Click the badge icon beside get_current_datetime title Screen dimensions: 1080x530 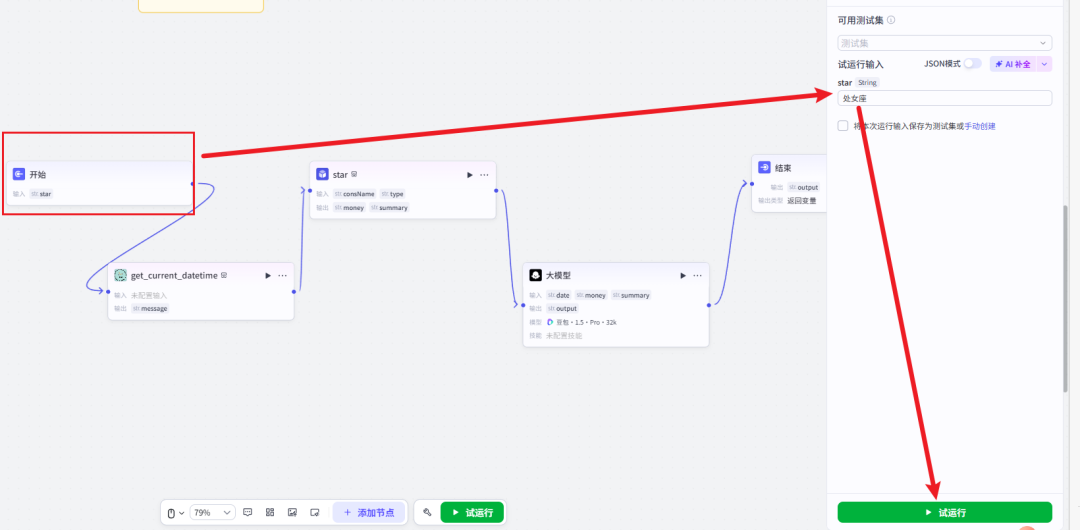coord(224,275)
